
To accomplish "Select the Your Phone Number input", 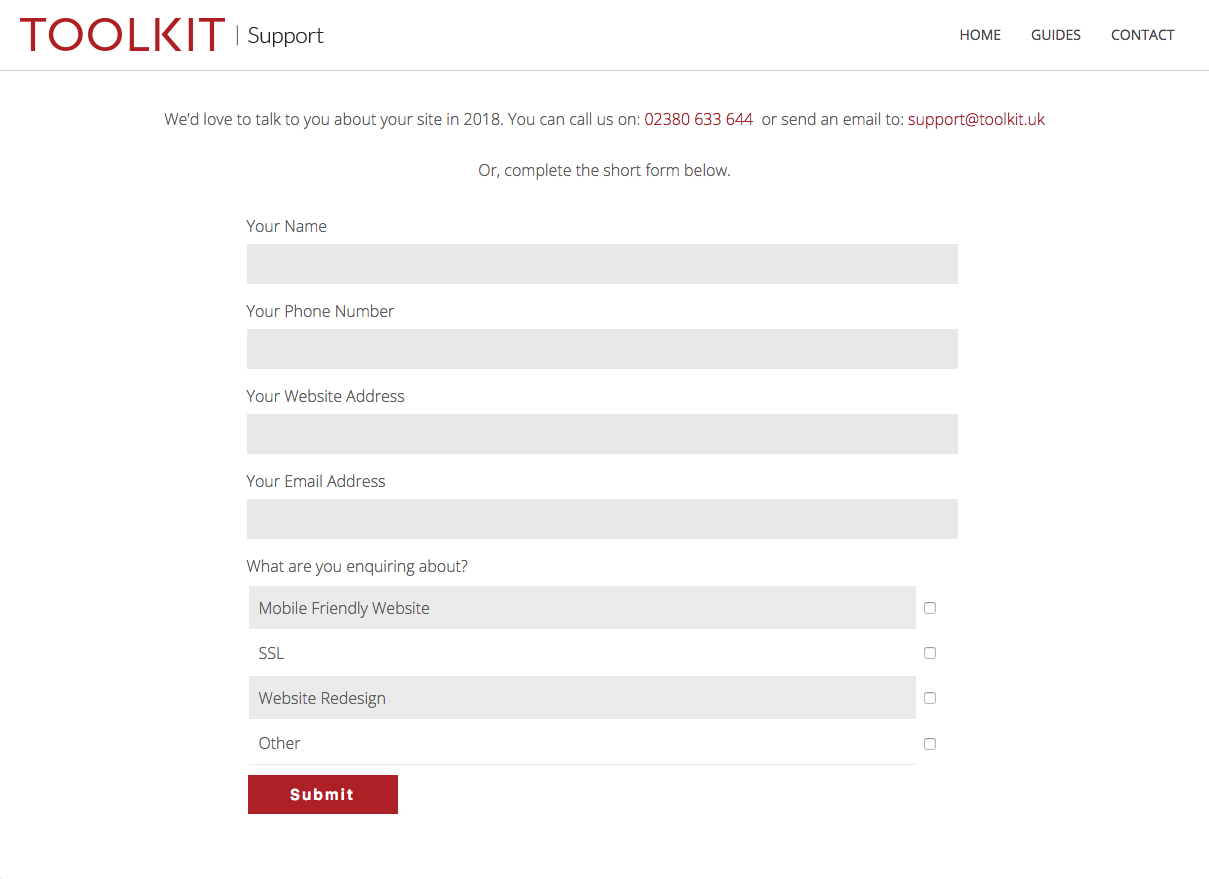I will 602,349.
